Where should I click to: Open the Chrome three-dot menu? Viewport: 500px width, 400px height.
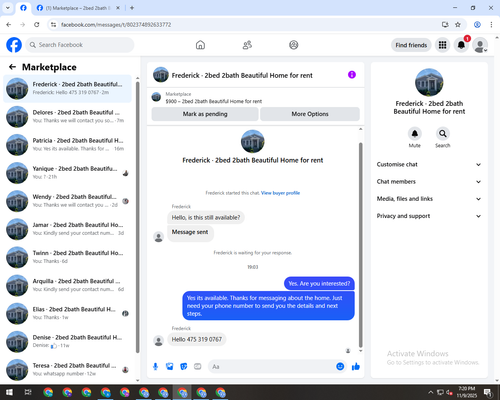point(491,25)
